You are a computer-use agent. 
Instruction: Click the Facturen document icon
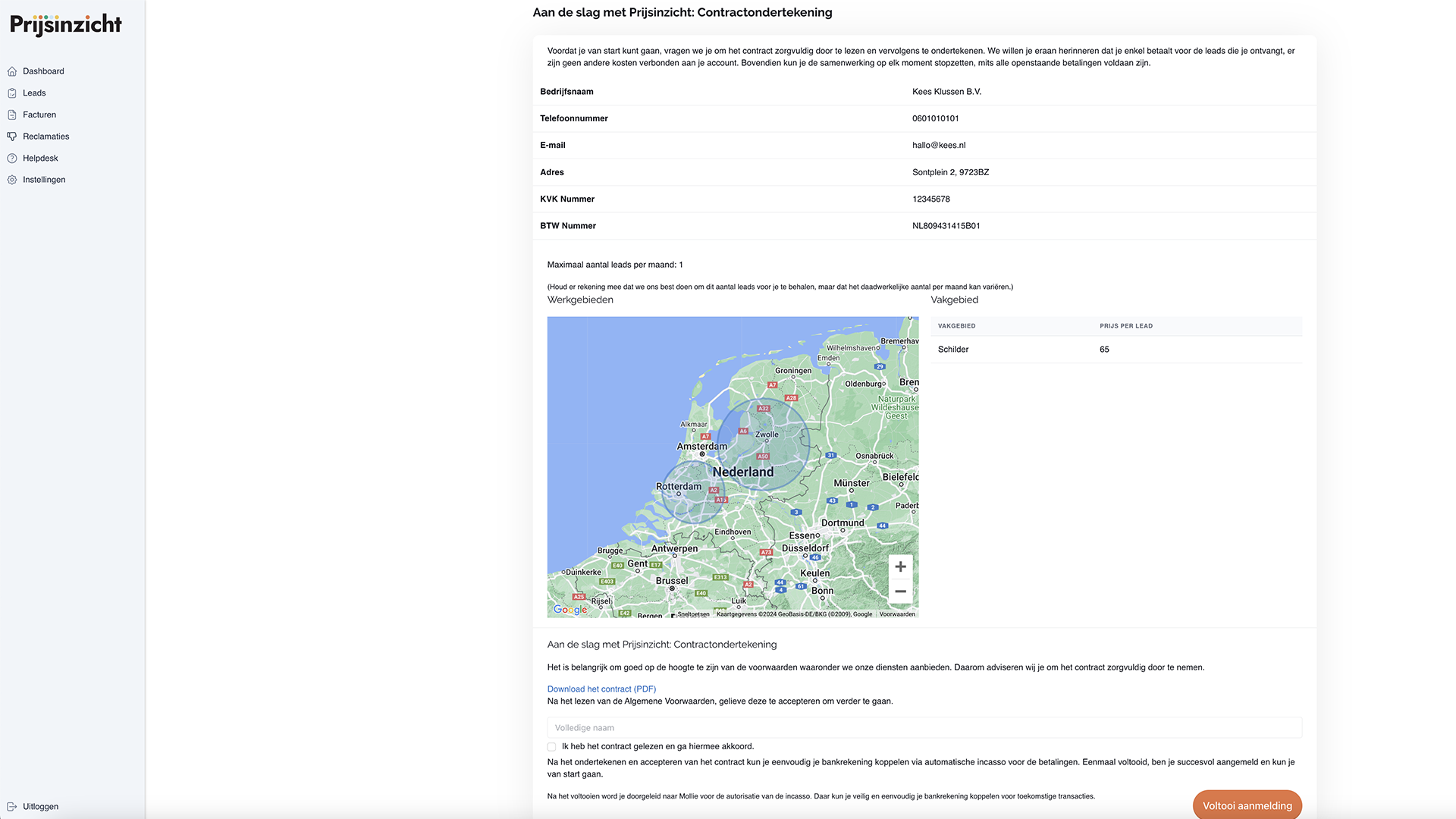[x=12, y=115]
